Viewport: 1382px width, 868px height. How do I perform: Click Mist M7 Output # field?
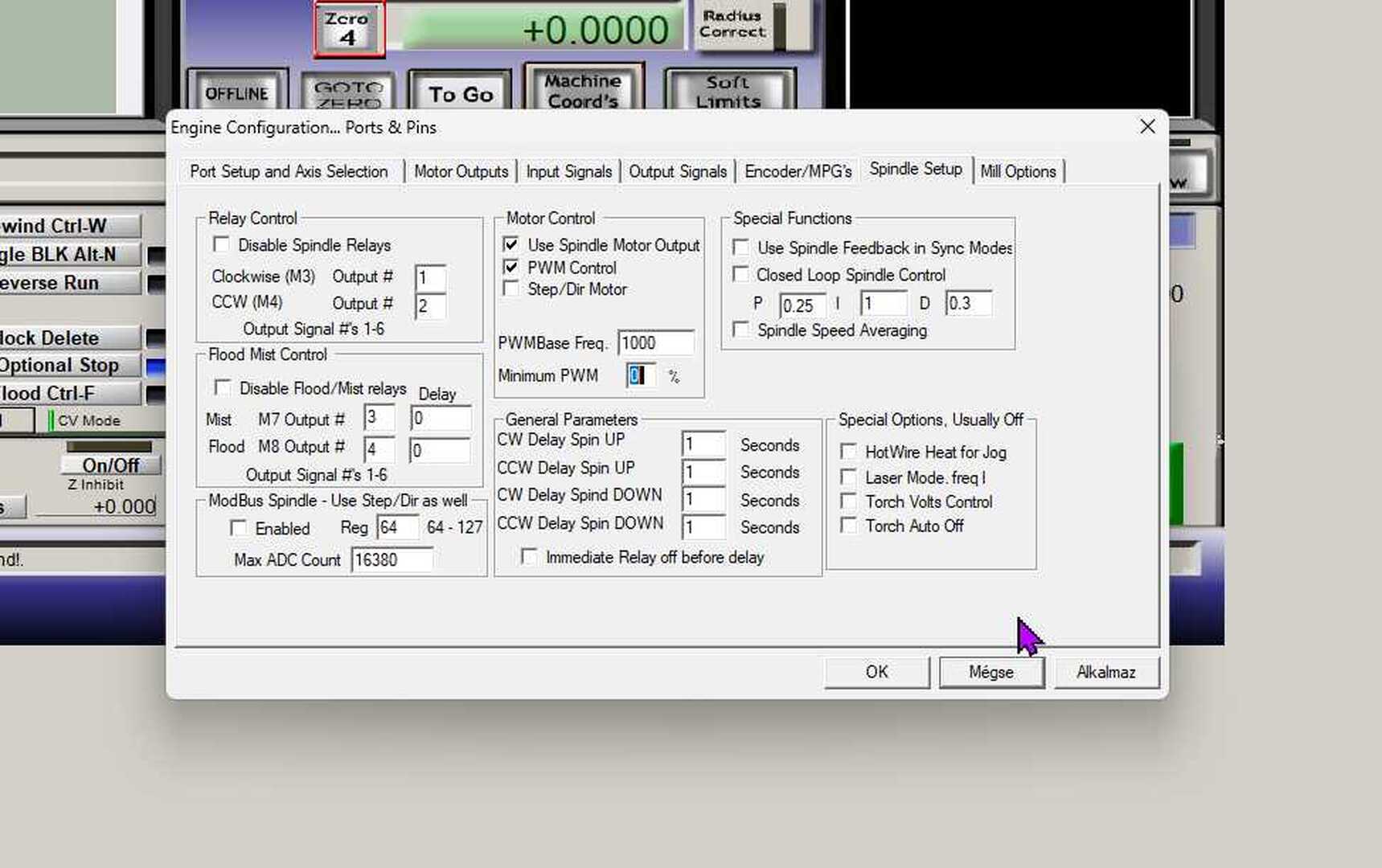[x=379, y=417]
